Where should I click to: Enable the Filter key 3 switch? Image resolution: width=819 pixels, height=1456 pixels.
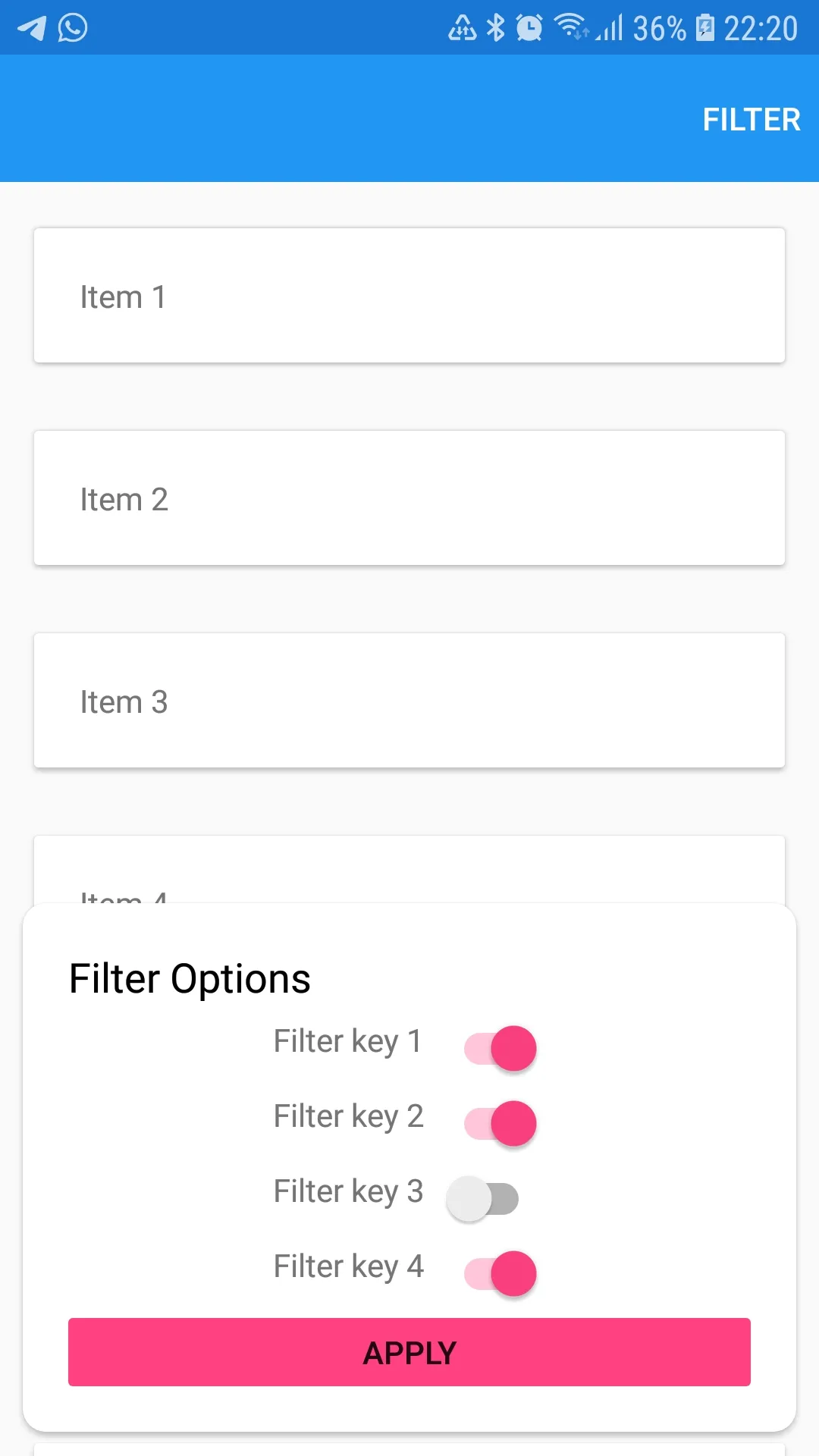pyautogui.click(x=483, y=1198)
